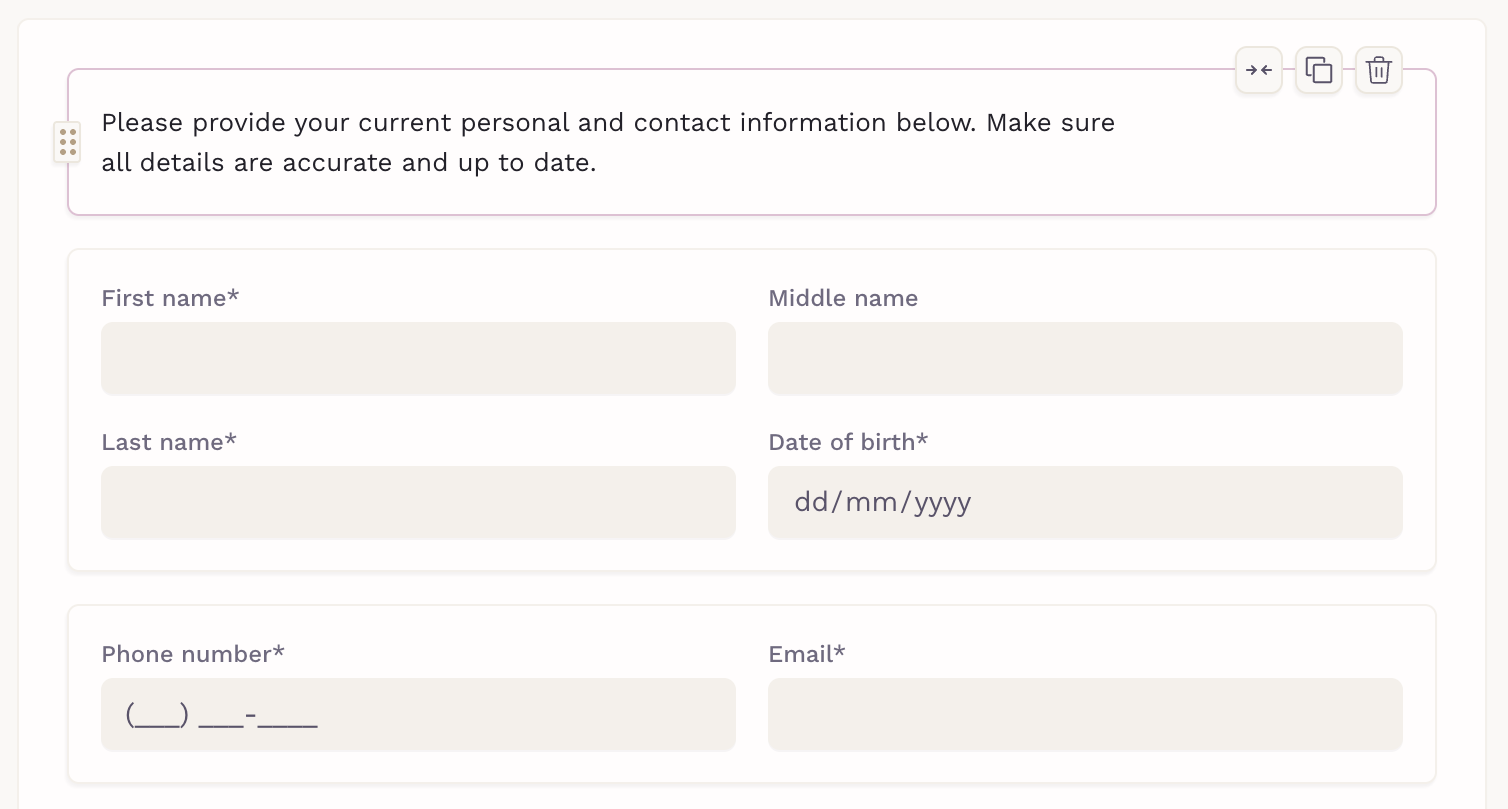Click the collapse arrows icon on text block
The image size is (1508, 809).
(x=1258, y=70)
